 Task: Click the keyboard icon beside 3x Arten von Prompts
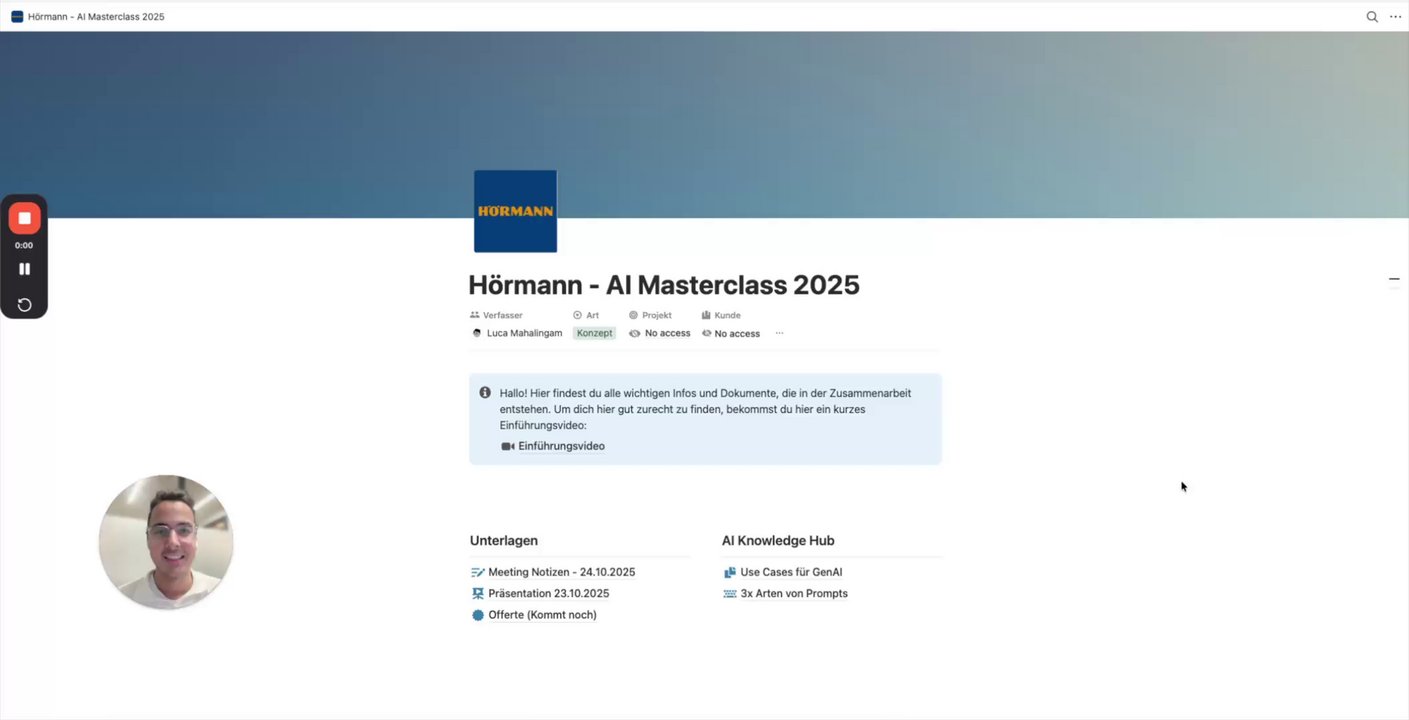tap(729, 593)
